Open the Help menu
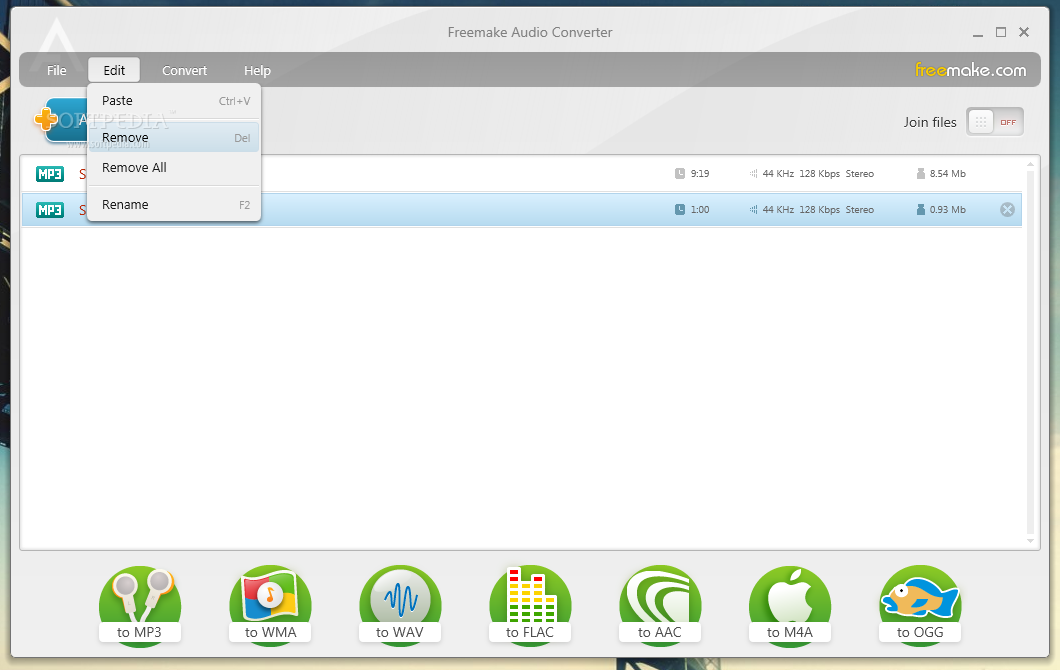Screen dimensions: 1060x670 [257, 70]
